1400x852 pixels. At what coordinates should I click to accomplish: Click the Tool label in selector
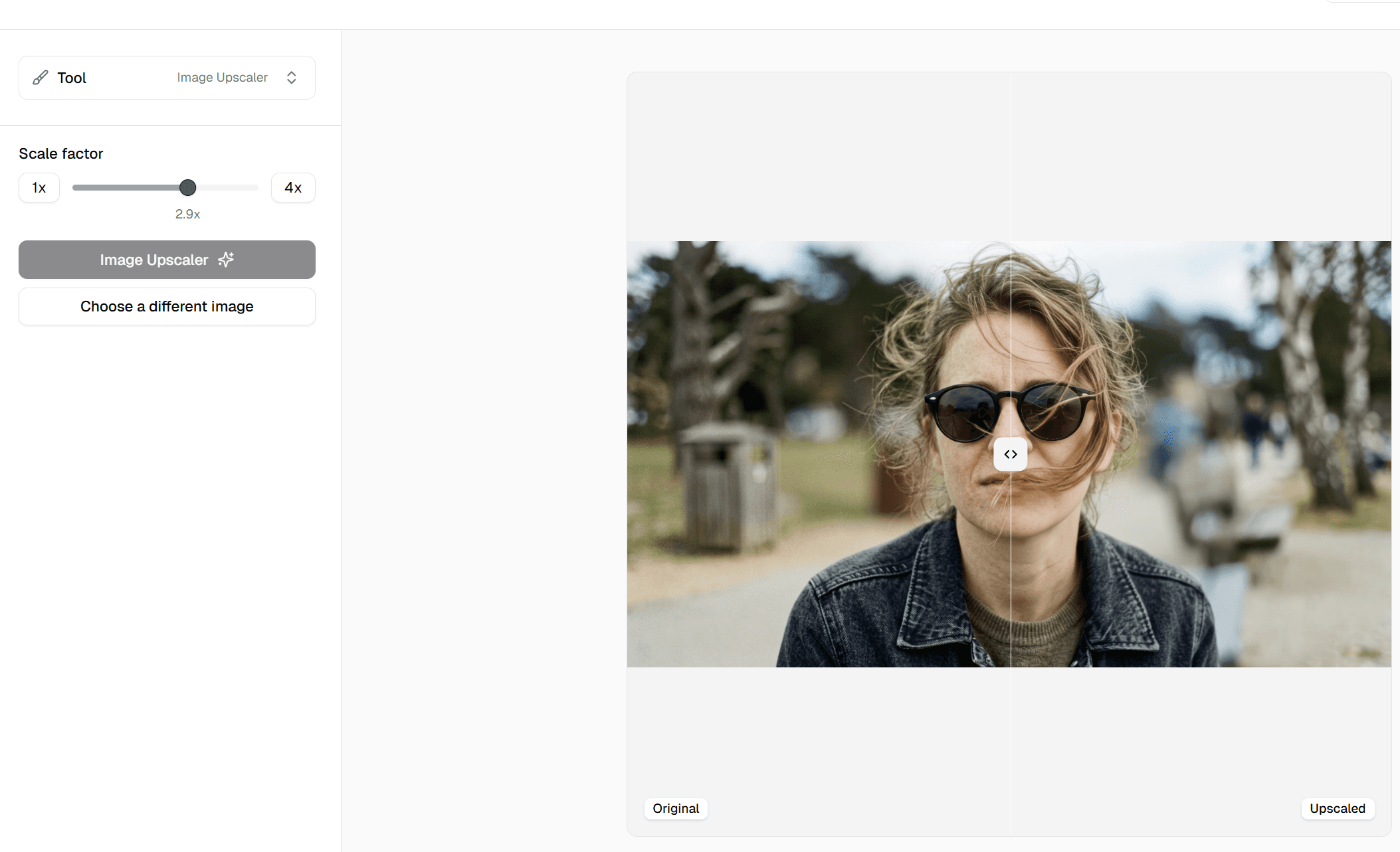click(72, 78)
